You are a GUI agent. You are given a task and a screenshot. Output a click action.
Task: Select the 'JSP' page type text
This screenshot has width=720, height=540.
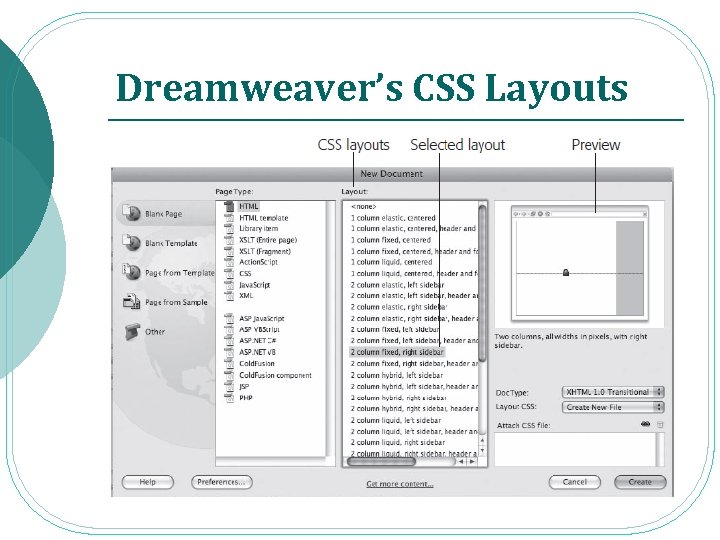244,387
